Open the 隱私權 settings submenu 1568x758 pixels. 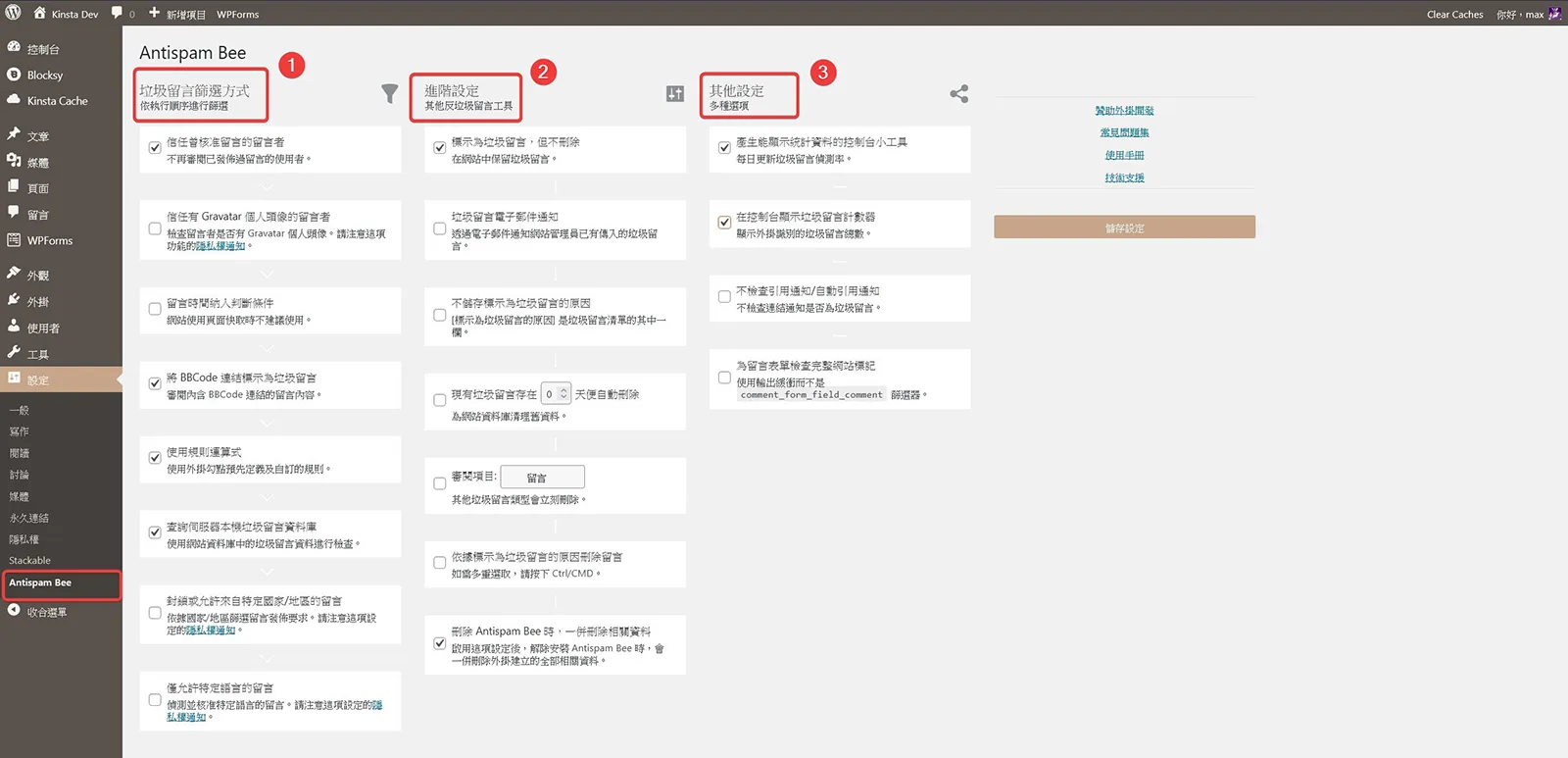pos(24,539)
